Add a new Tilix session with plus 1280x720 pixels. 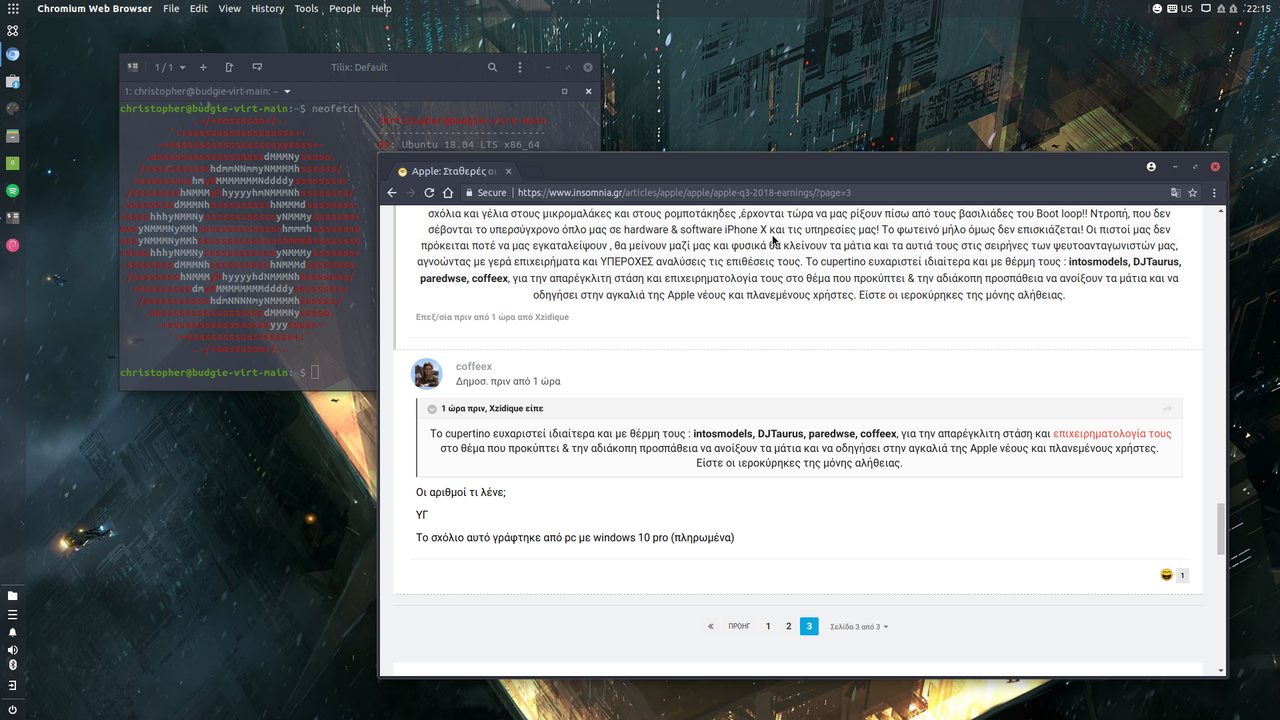(203, 67)
